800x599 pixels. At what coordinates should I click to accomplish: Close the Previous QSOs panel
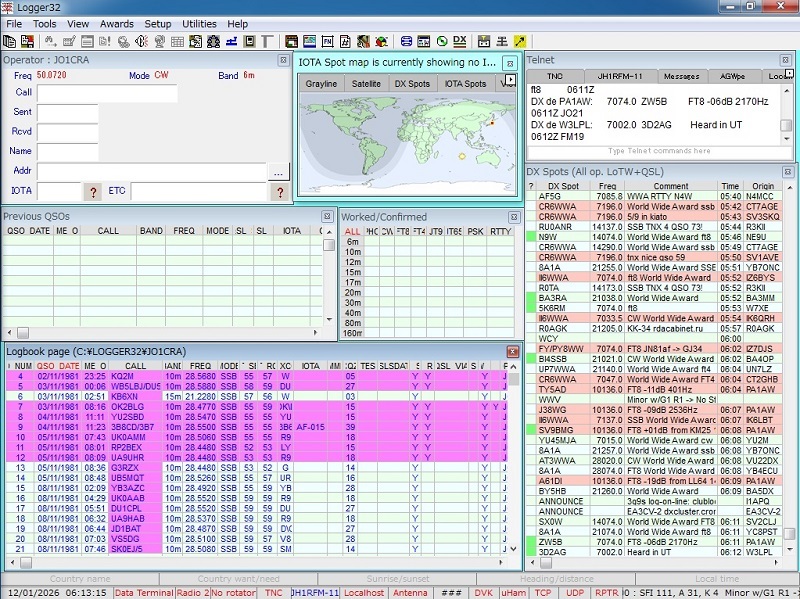click(327, 216)
